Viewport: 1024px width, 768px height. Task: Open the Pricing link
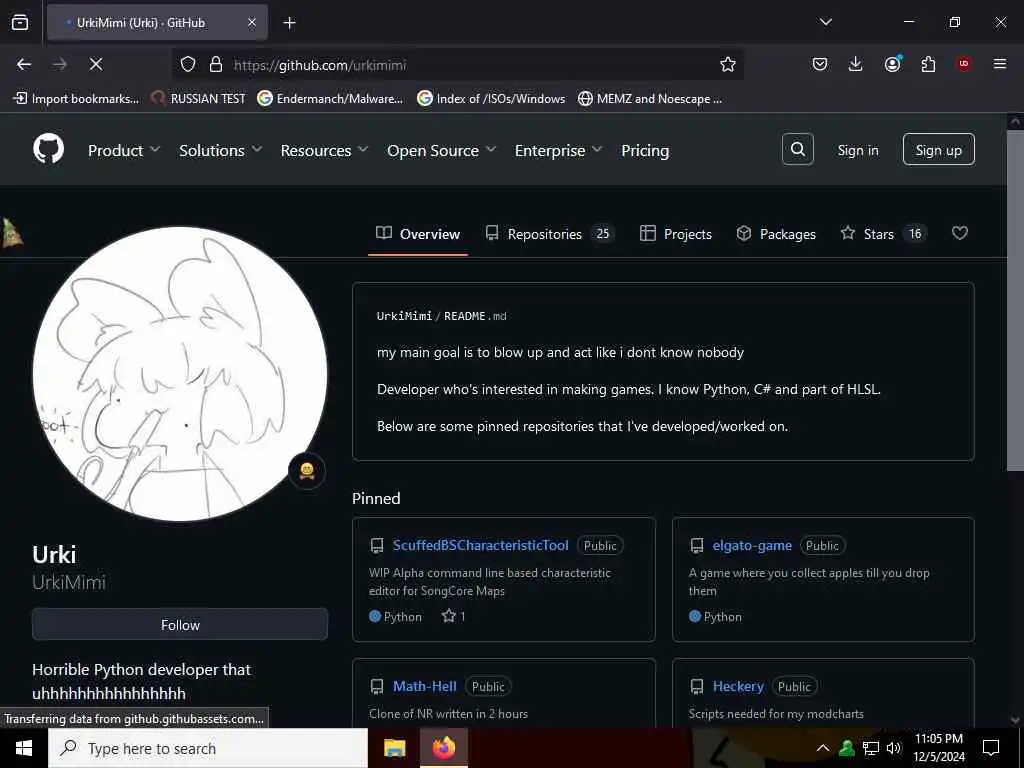(645, 150)
